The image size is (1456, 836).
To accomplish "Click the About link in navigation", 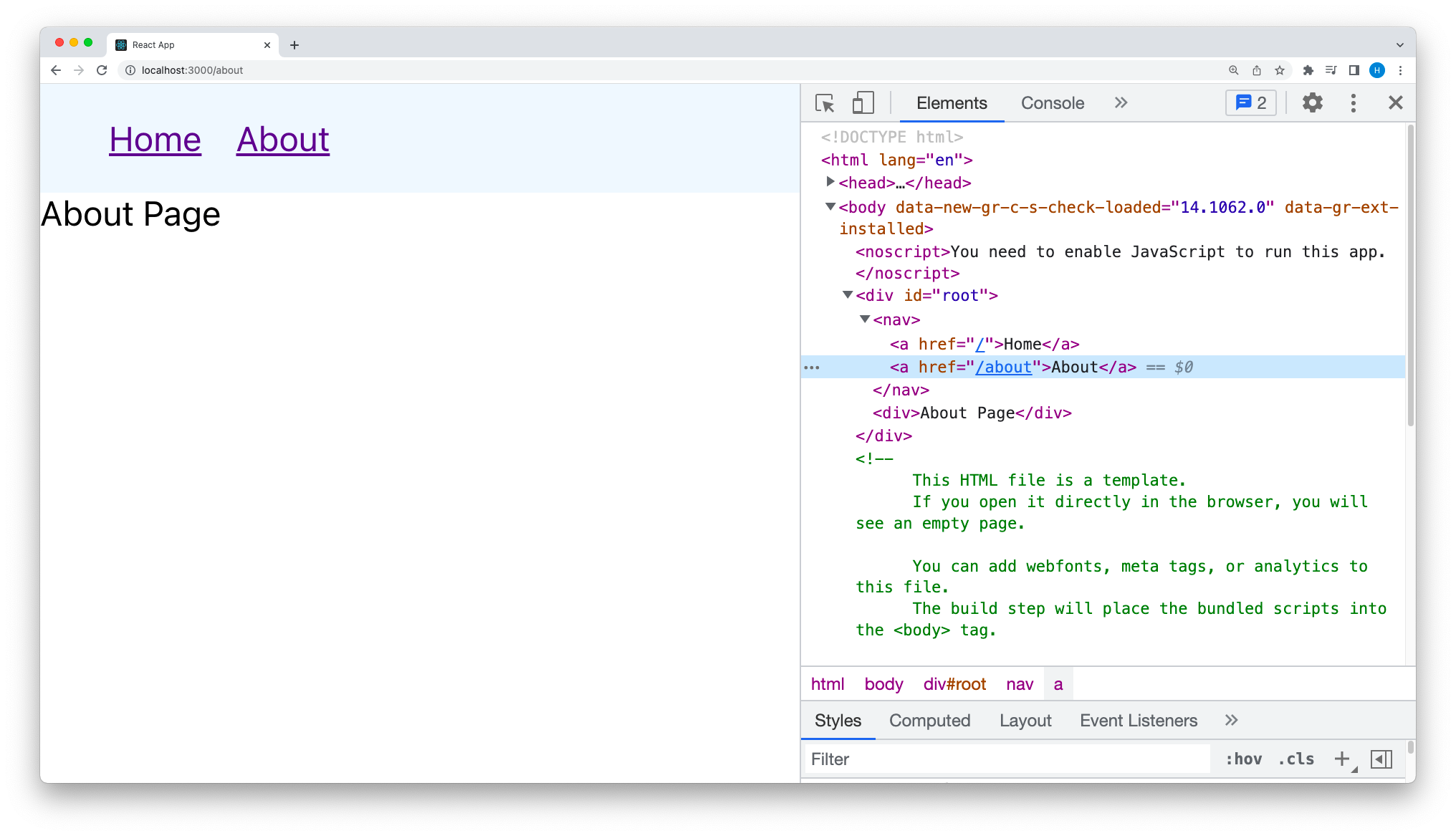I will (283, 140).
